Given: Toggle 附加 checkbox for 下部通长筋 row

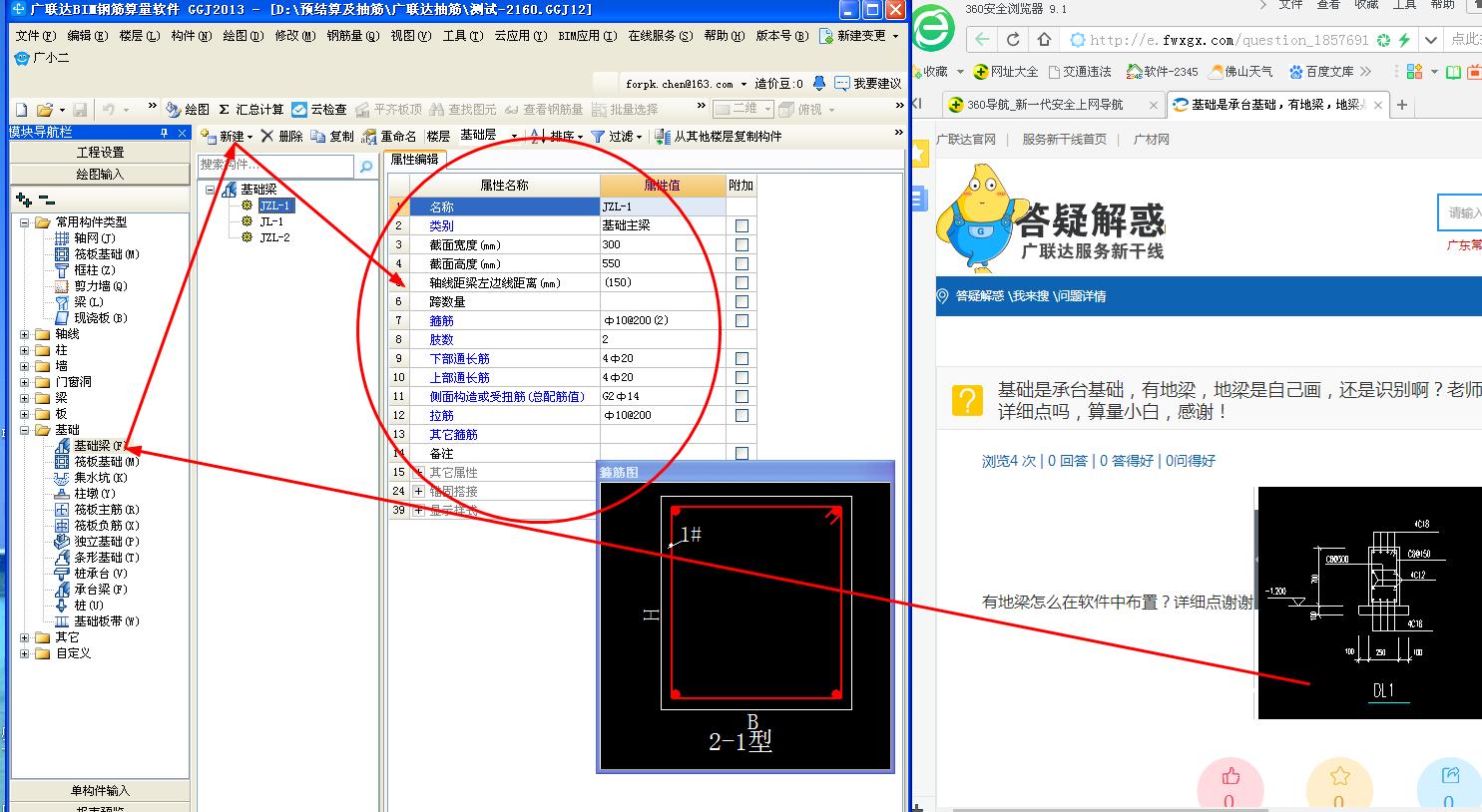Looking at the screenshot, I should click(741, 359).
